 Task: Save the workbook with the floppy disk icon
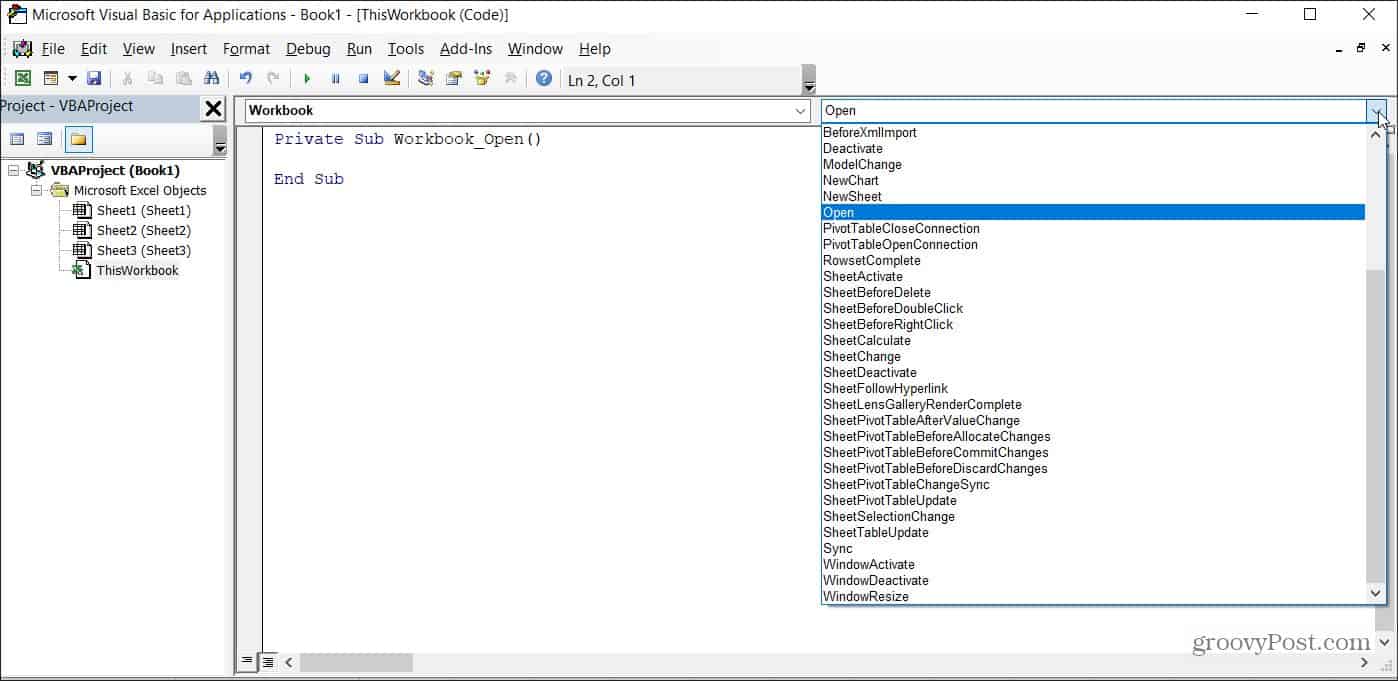(94, 79)
